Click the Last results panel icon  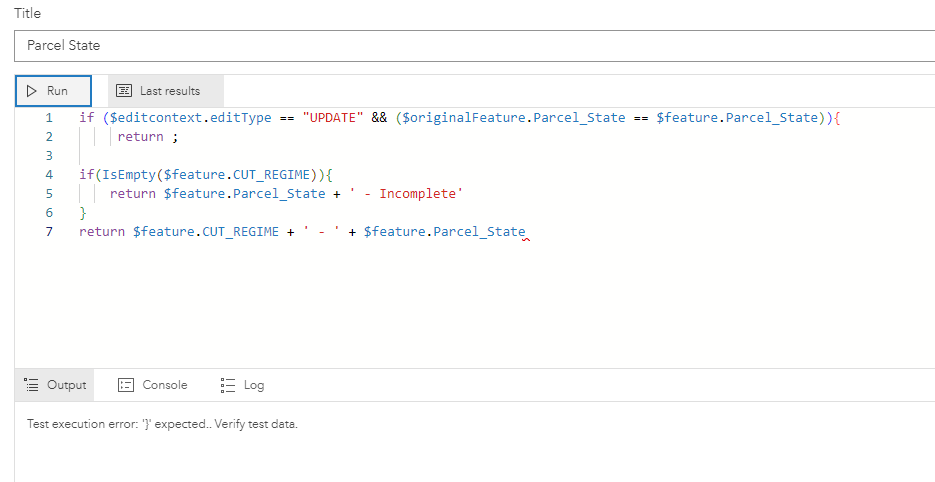point(125,91)
